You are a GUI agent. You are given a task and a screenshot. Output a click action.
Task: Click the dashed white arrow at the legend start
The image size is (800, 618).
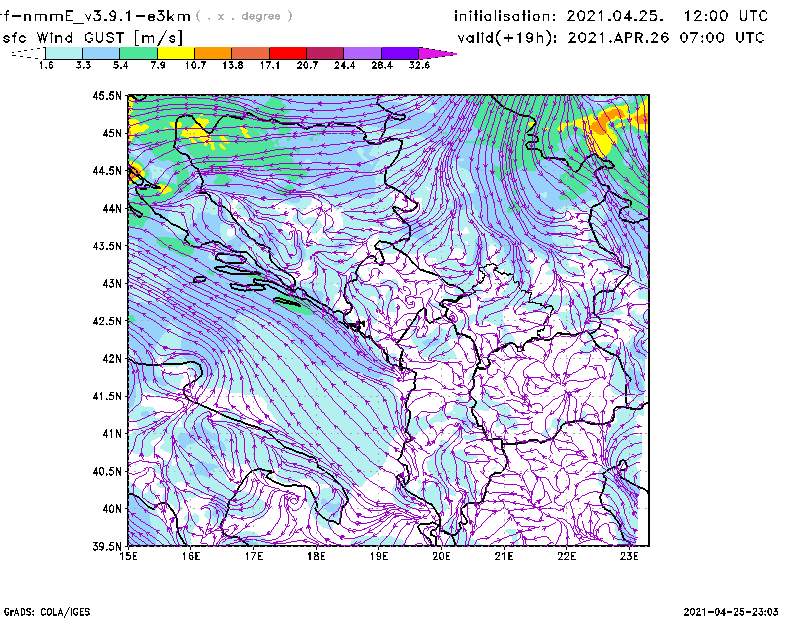click(x=28, y=53)
